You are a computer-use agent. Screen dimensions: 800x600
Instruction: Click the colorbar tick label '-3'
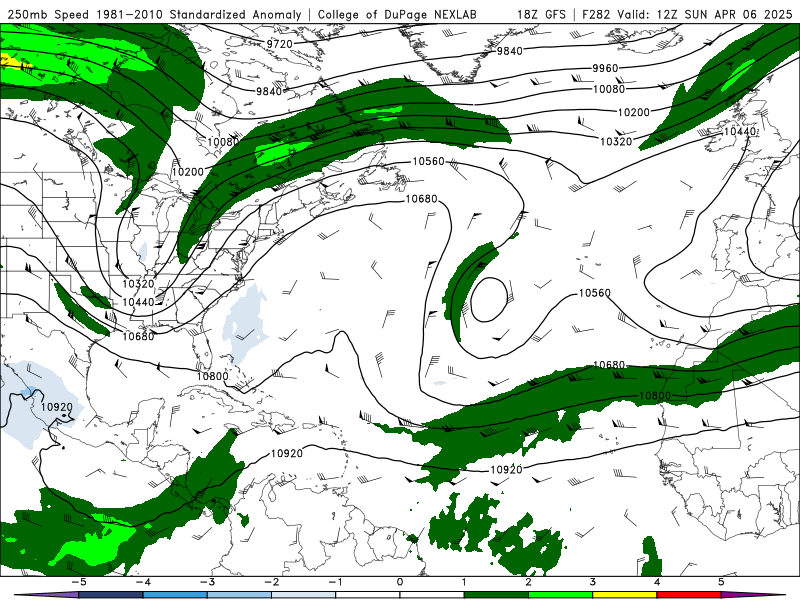(x=207, y=582)
